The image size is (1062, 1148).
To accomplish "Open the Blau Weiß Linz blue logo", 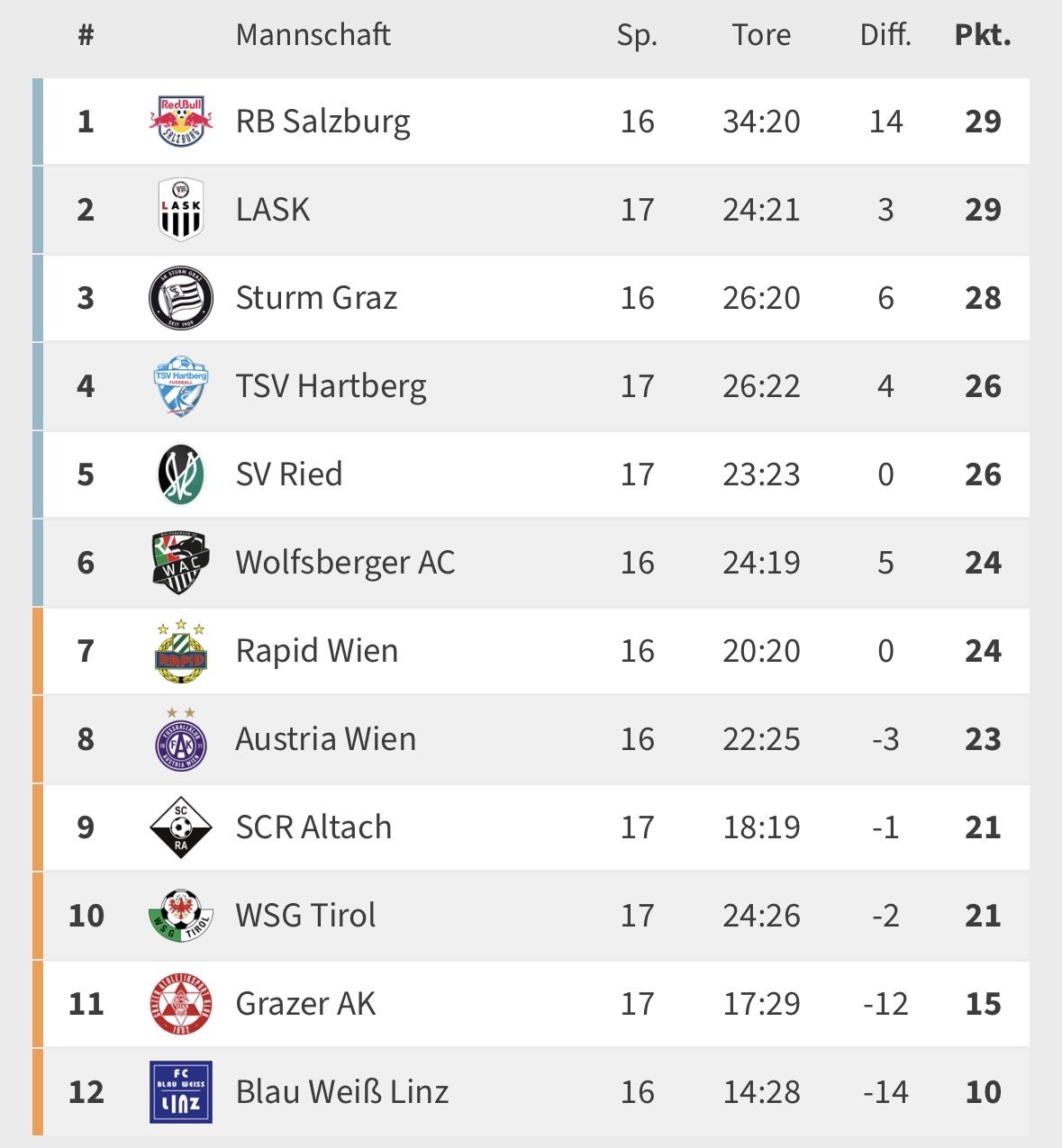I will 181,1092.
